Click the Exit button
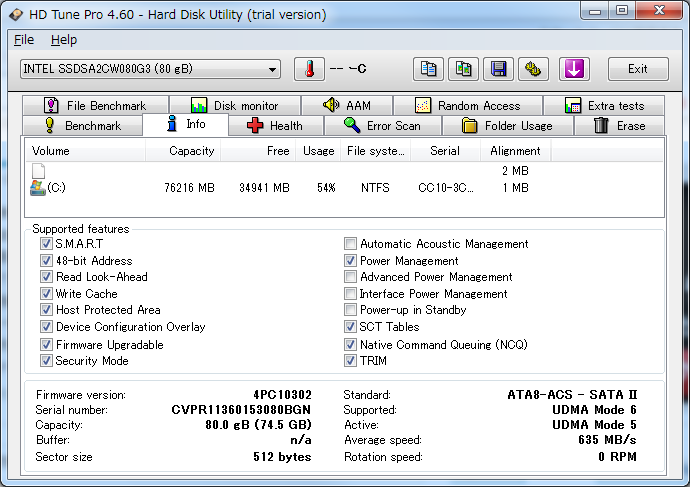Viewport: 690px width, 487px height. [x=638, y=69]
